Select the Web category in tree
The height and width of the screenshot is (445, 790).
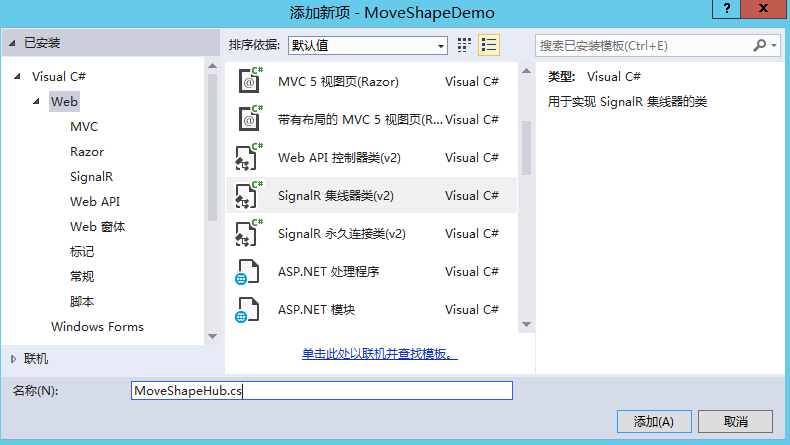tap(64, 101)
